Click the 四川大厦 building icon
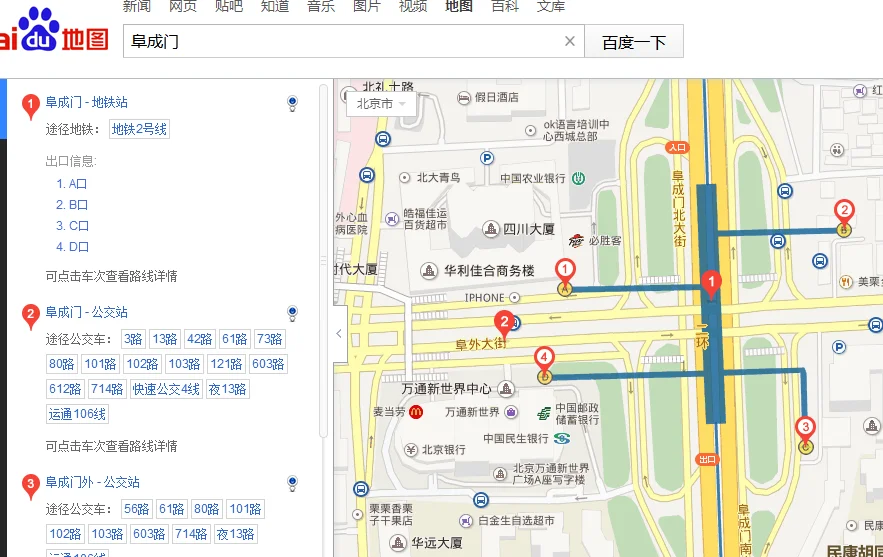This screenshot has height=557, width=883. coord(491,229)
